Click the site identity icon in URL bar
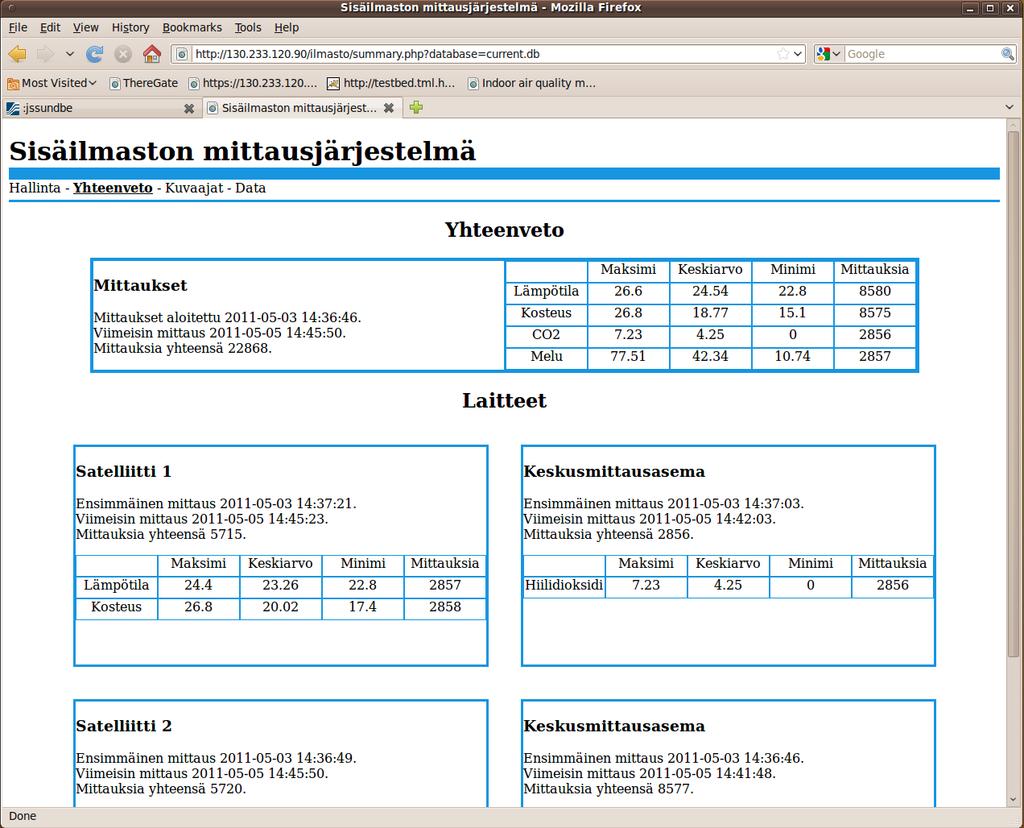Image resolution: width=1024 pixels, height=828 pixels. 183,54
